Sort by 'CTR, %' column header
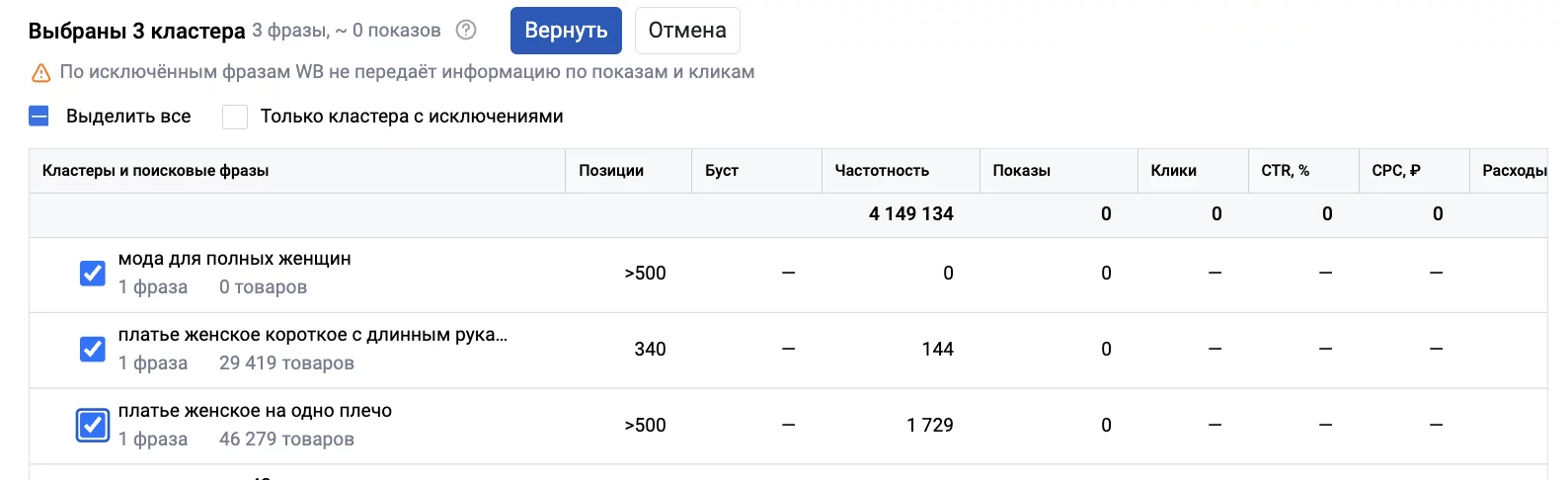The height and width of the screenshot is (480, 1568). pyautogui.click(x=1286, y=171)
